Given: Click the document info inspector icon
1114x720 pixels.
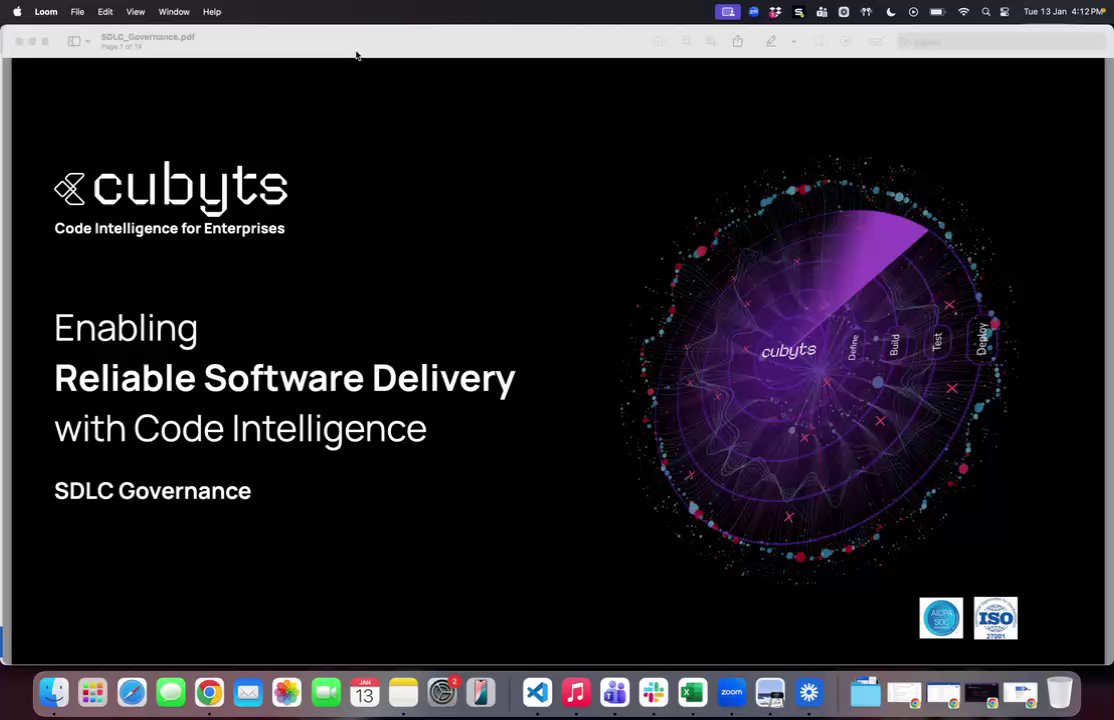Looking at the screenshot, I should pos(659,41).
